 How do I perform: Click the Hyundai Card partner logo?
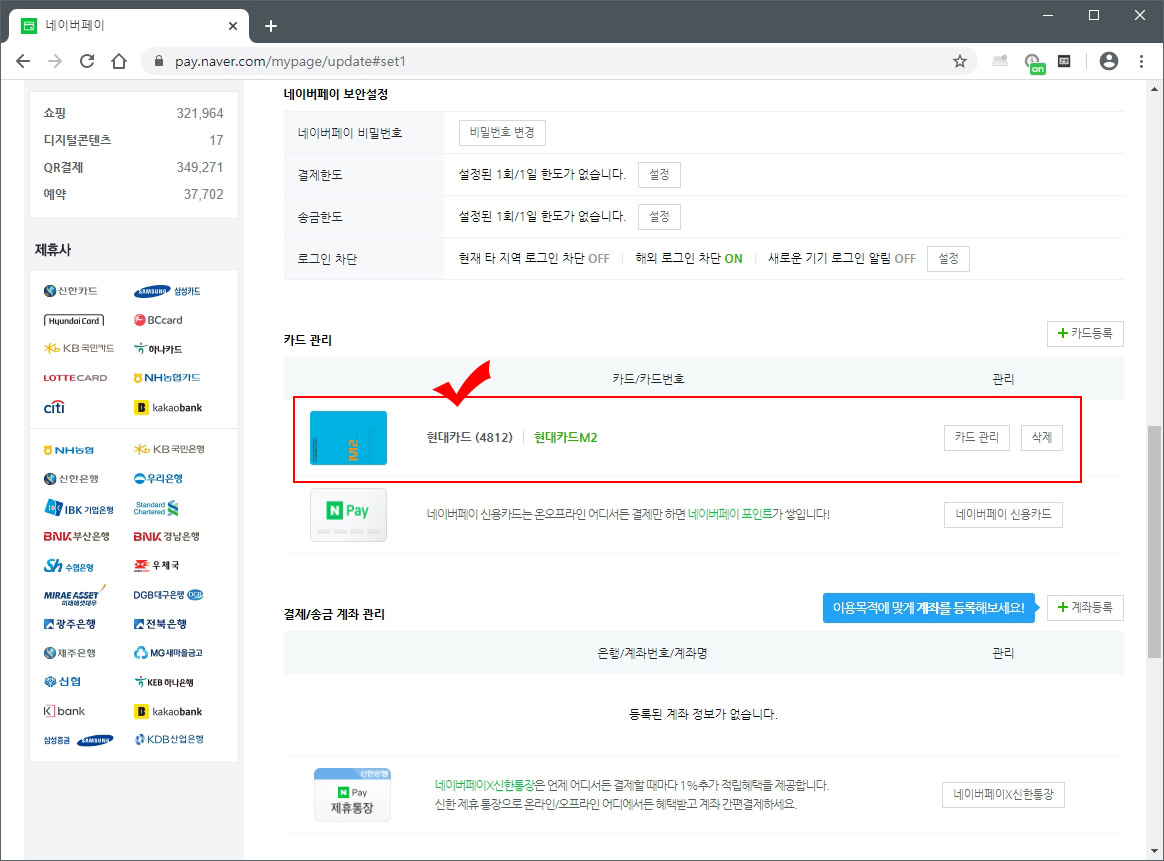(x=74, y=321)
